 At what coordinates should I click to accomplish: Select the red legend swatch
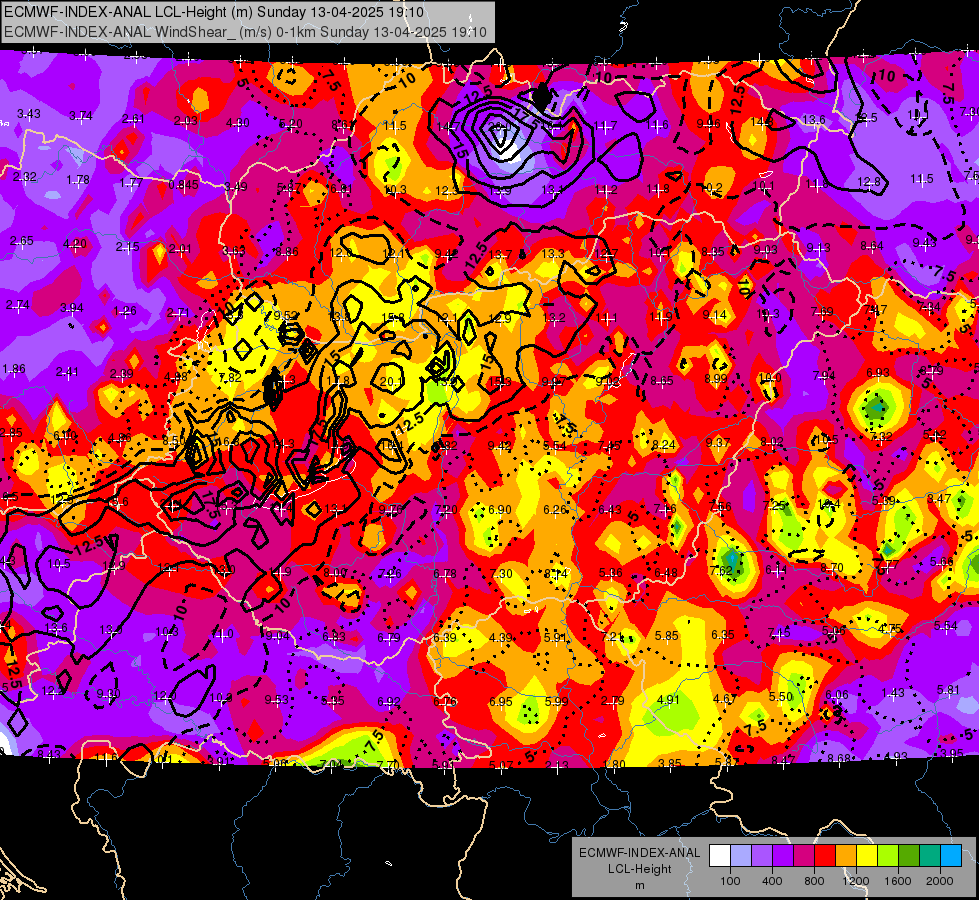coord(825,855)
